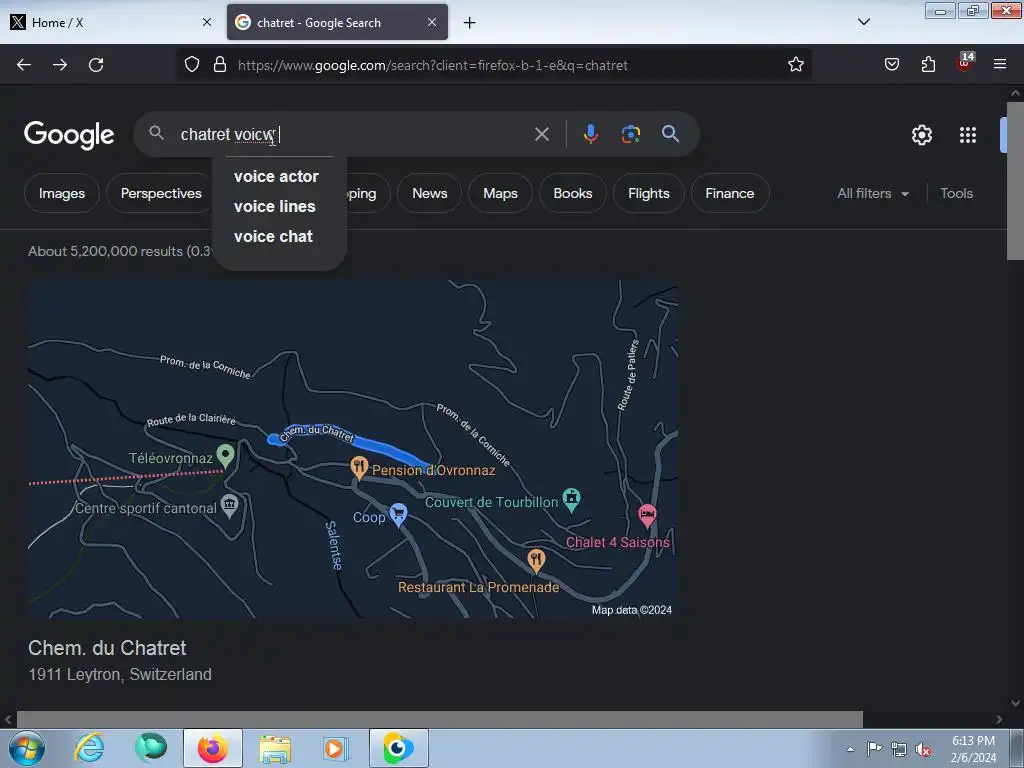This screenshot has width=1024, height=768.
Task: Reload the current page
Action: pos(96,65)
